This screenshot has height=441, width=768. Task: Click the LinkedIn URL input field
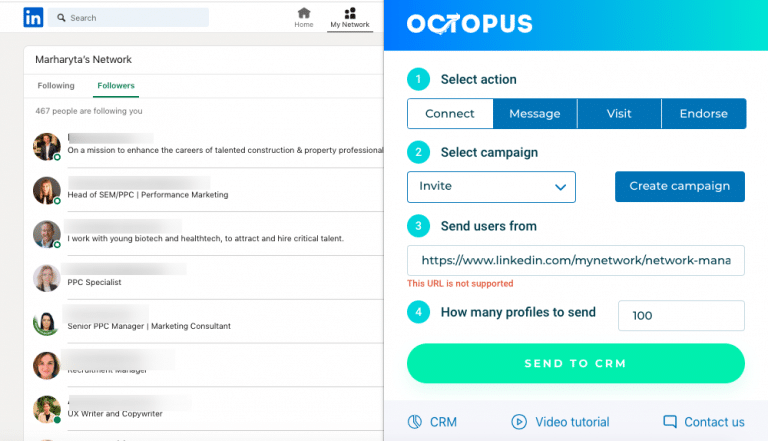point(576,260)
